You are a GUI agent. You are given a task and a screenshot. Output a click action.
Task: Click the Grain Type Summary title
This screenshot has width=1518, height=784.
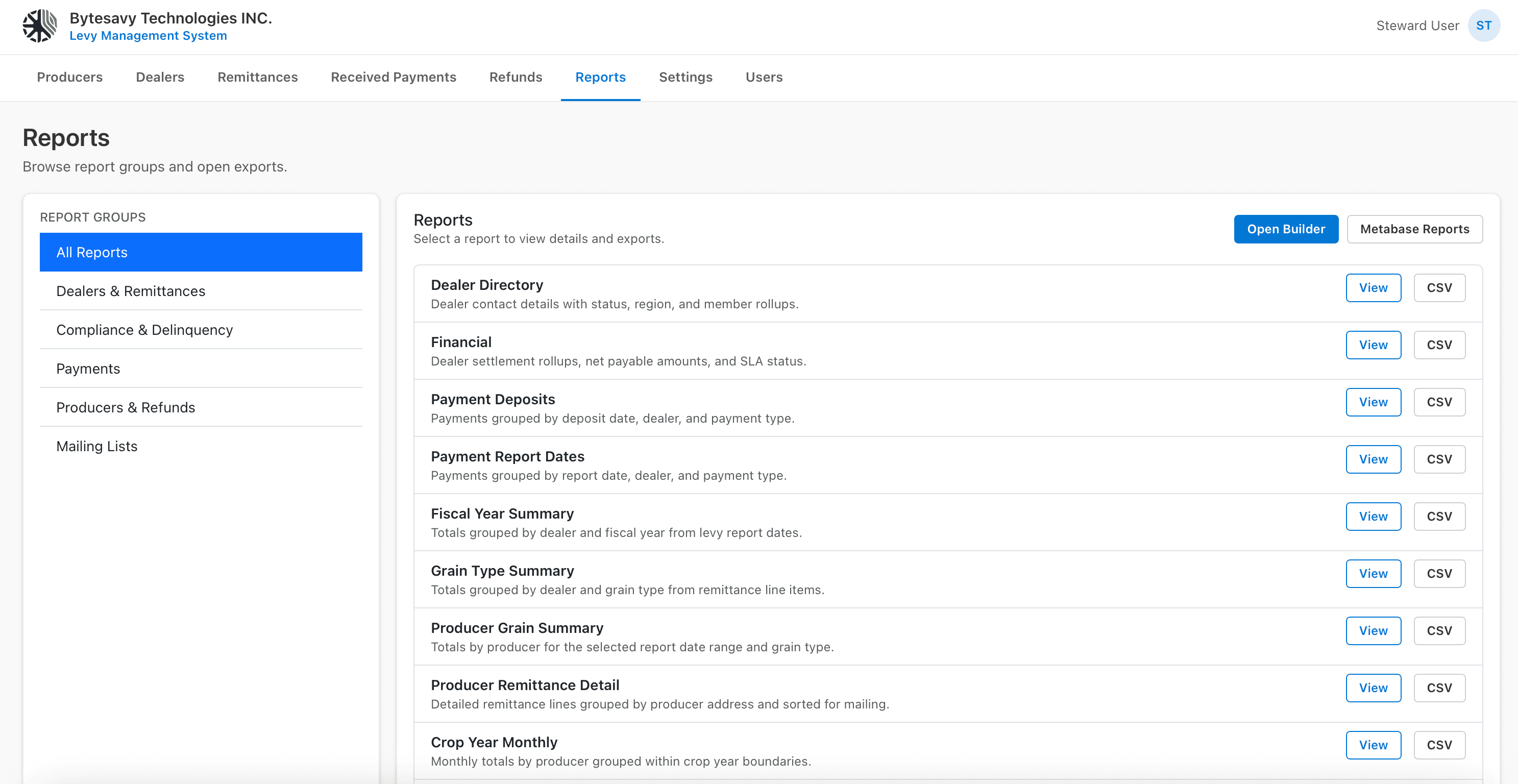point(502,571)
